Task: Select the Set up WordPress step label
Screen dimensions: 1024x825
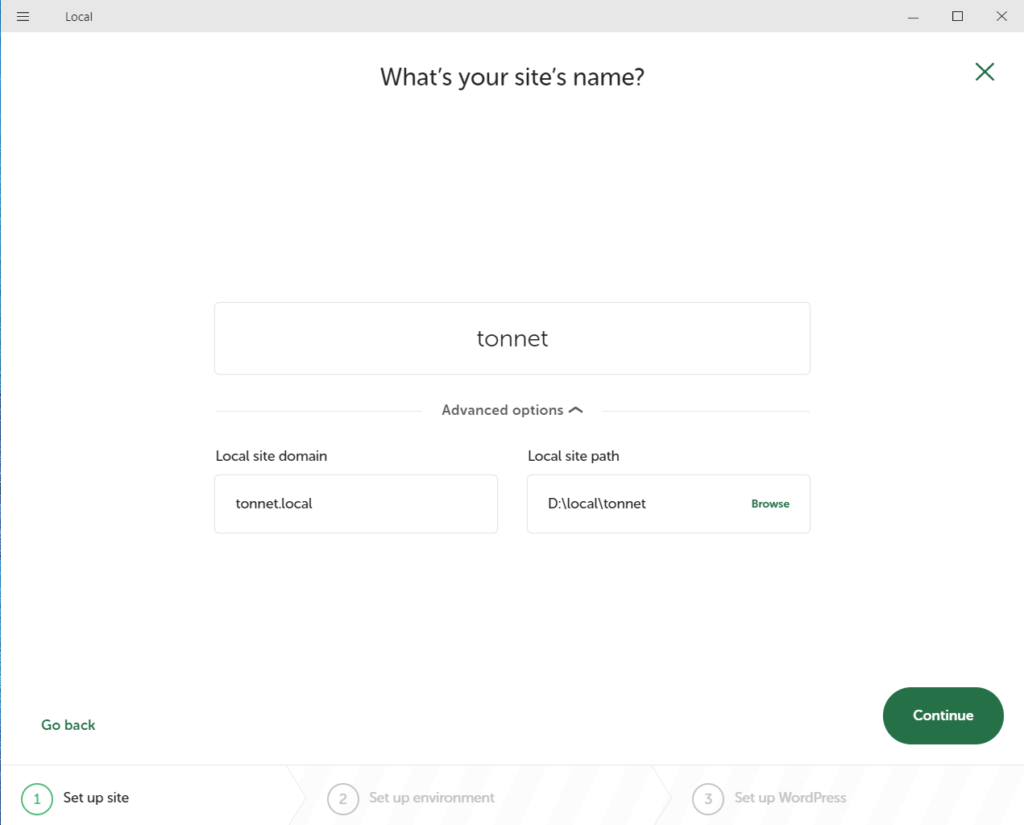Action: click(x=790, y=798)
